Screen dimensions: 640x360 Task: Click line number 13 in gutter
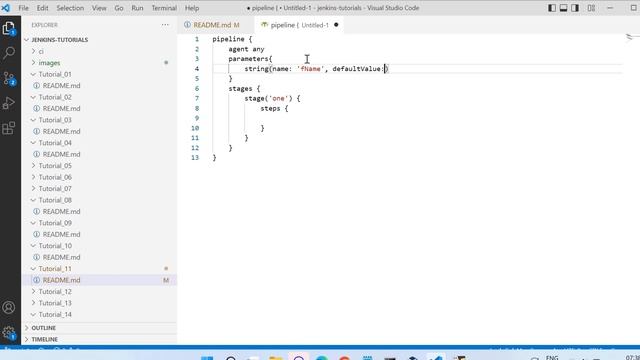(195, 158)
